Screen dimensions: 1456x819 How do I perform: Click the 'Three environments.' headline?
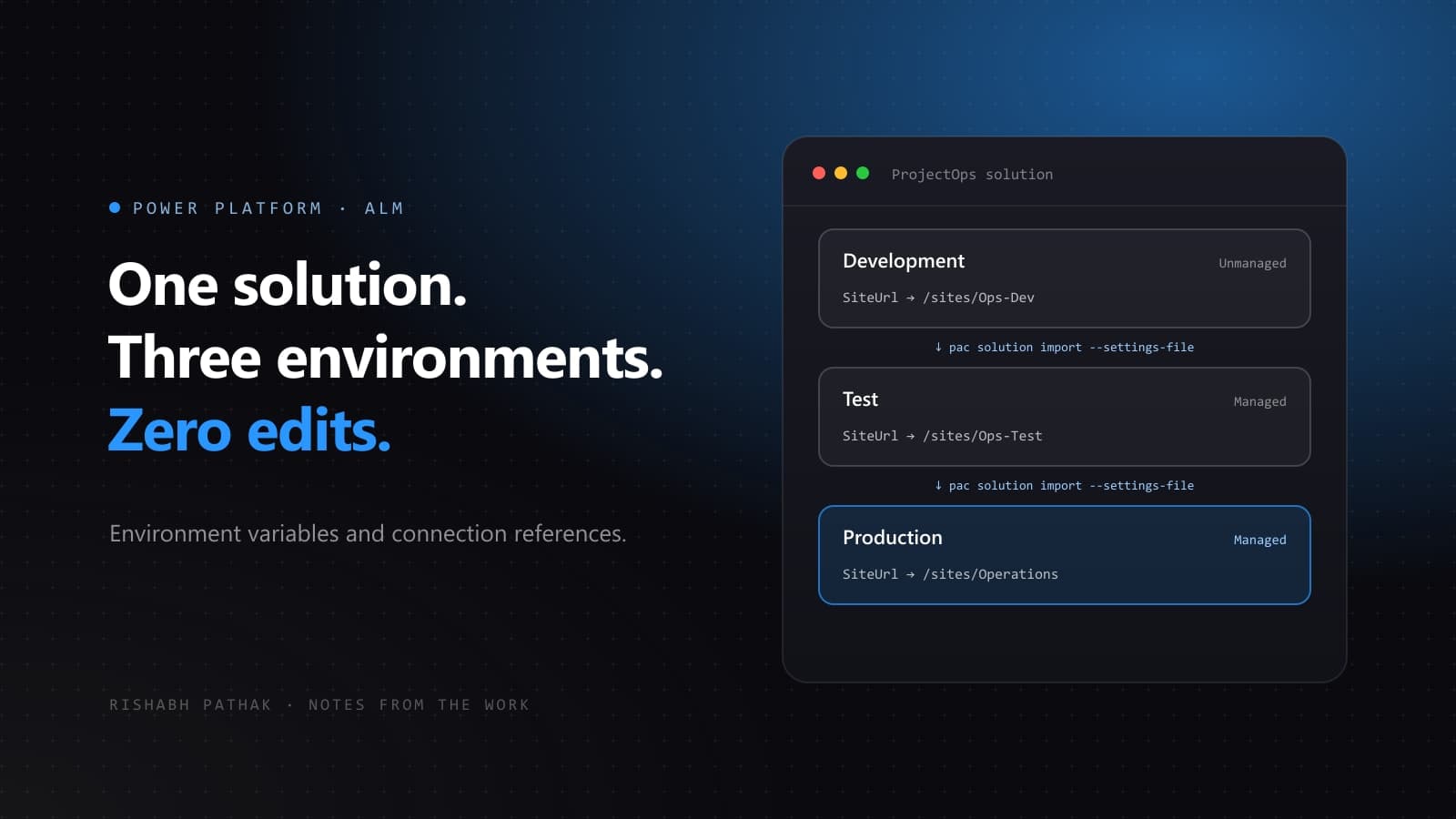pyautogui.click(x=386, y=358)
